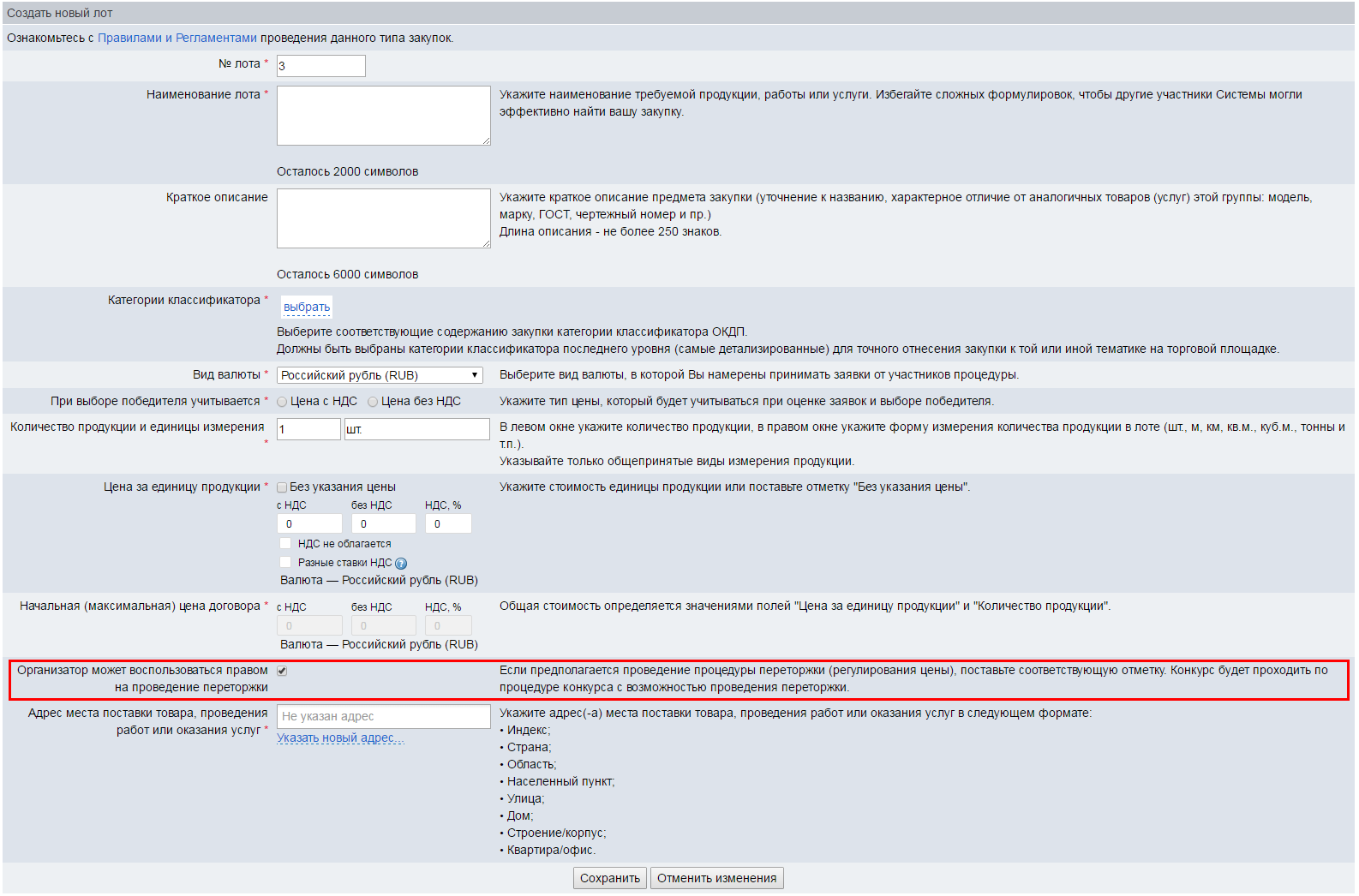This screenshot has height=896, width=1359.
Task: Click the unit of measure field containing шт.
Action: coord(416,429)
